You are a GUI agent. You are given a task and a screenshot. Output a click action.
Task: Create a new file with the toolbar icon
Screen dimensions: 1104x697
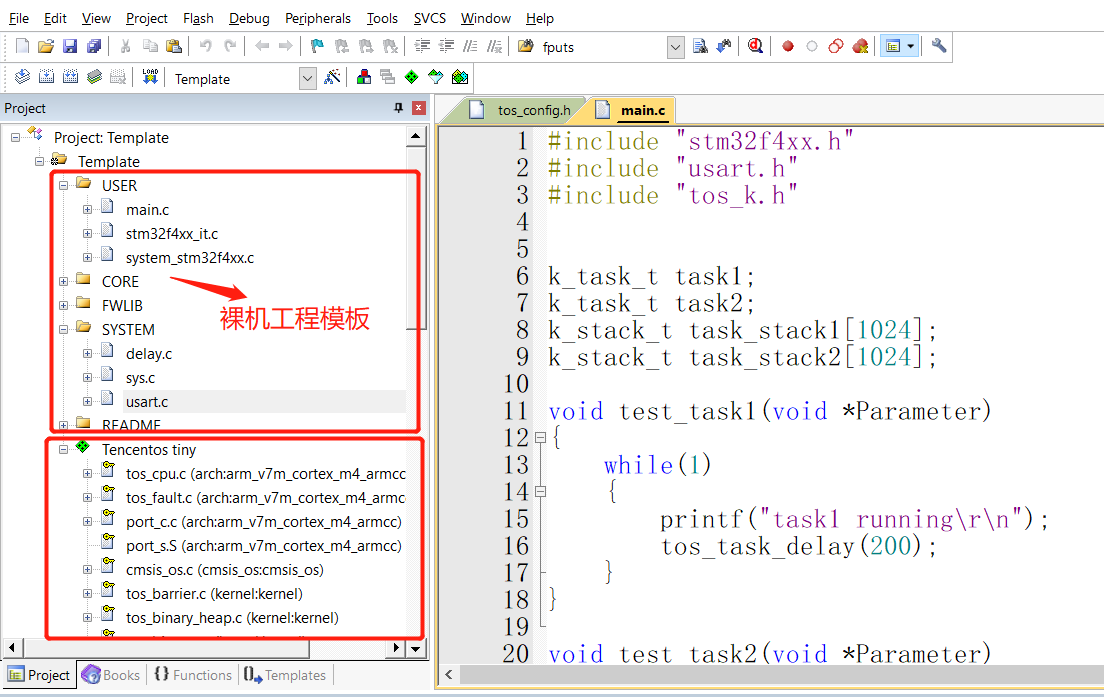pyautogui.click(x=23, y=46)
